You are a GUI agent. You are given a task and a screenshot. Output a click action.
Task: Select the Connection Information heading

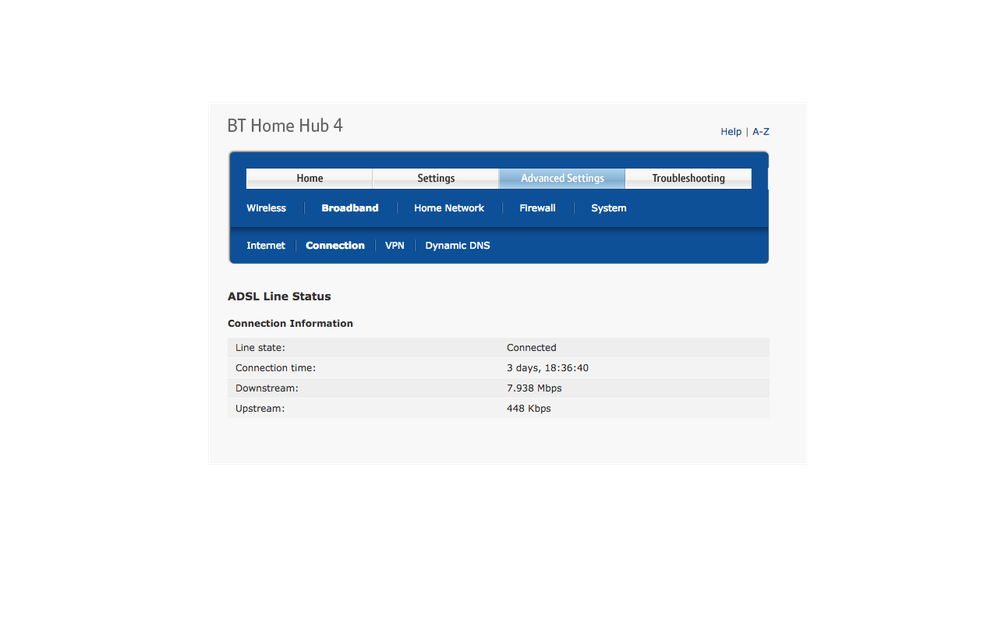[290, 323]
